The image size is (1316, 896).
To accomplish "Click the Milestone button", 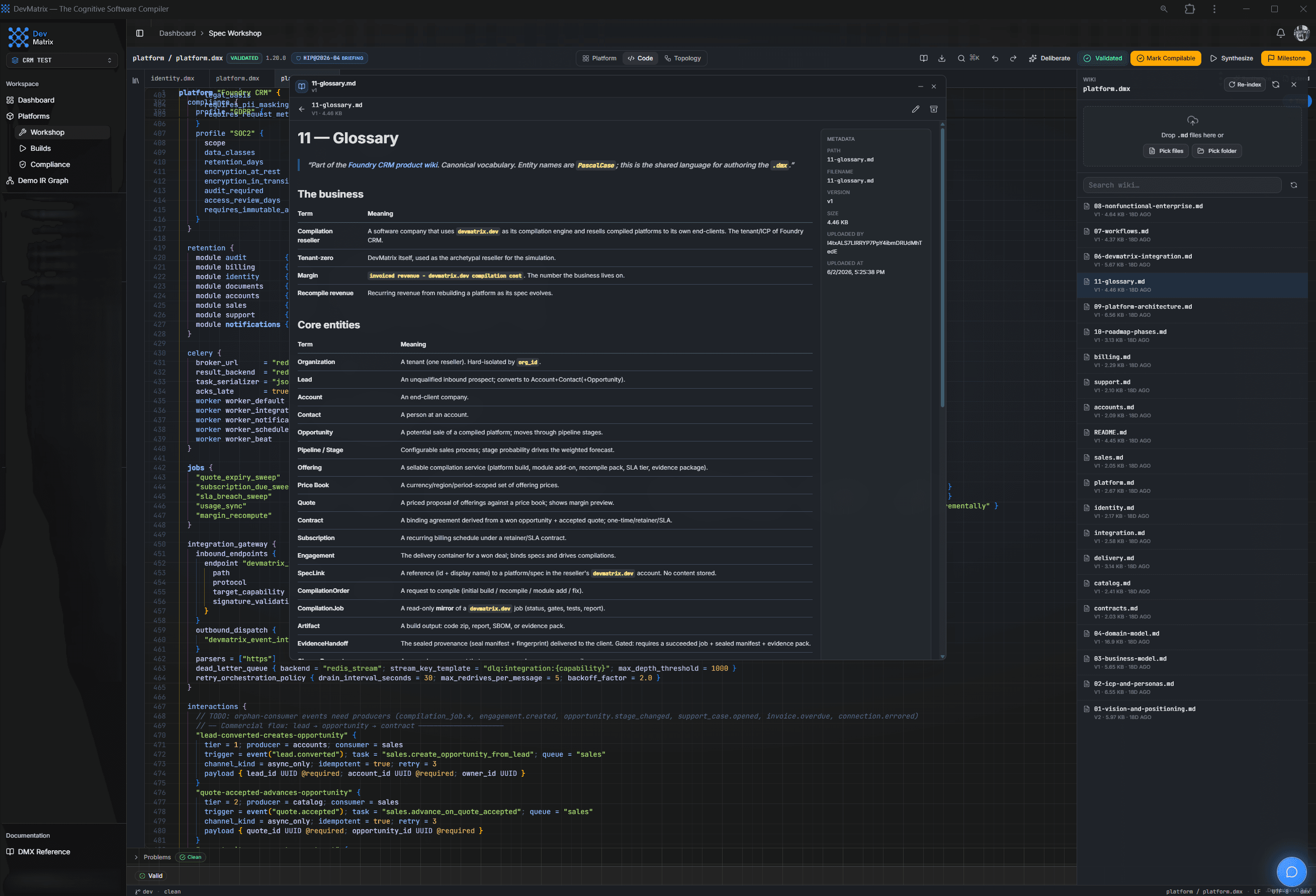I will tap(1286, 58).
